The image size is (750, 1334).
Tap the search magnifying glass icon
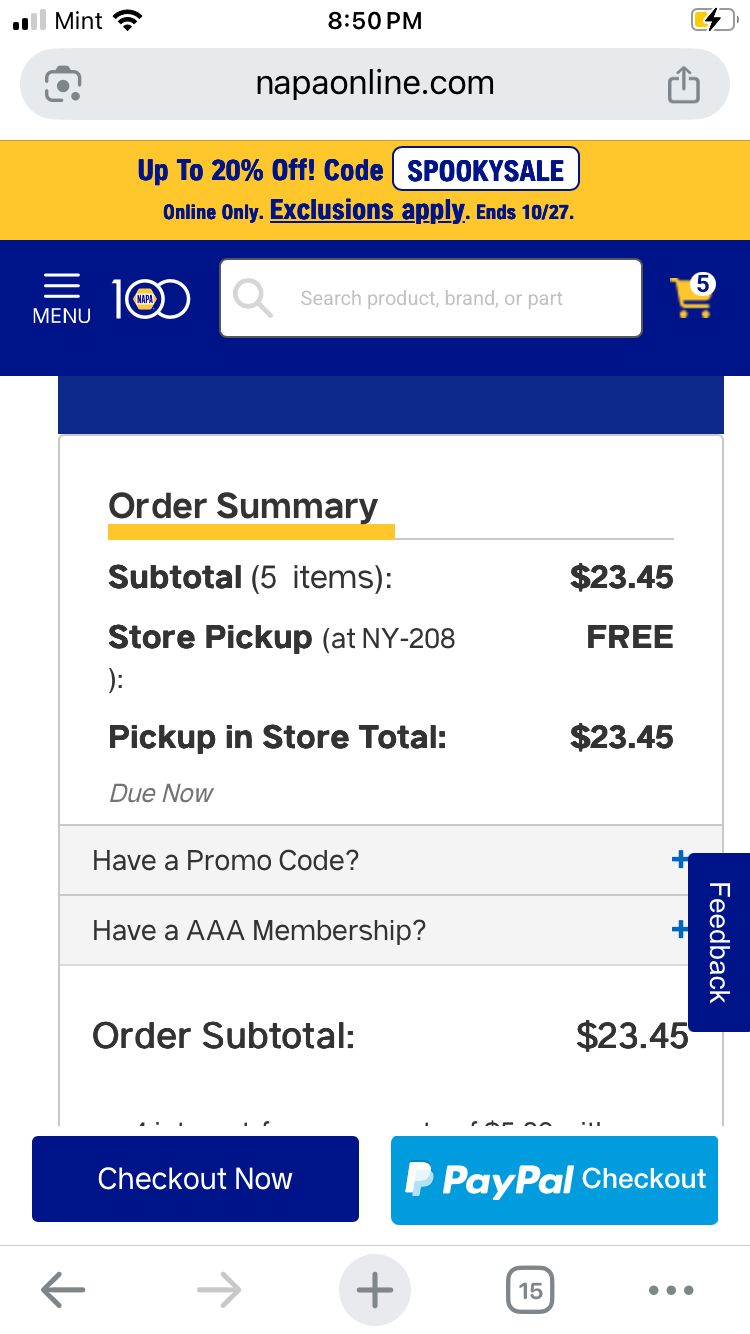253,298
